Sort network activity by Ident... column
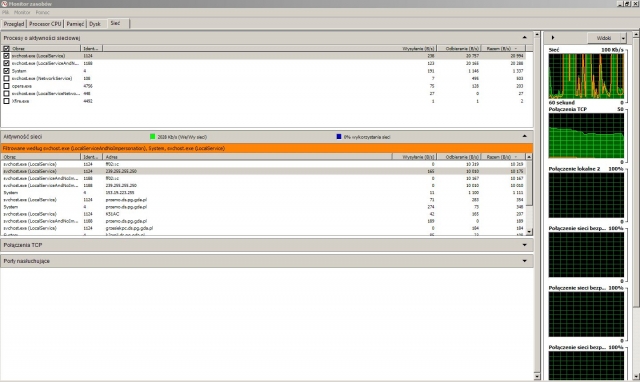 [91, 157]
